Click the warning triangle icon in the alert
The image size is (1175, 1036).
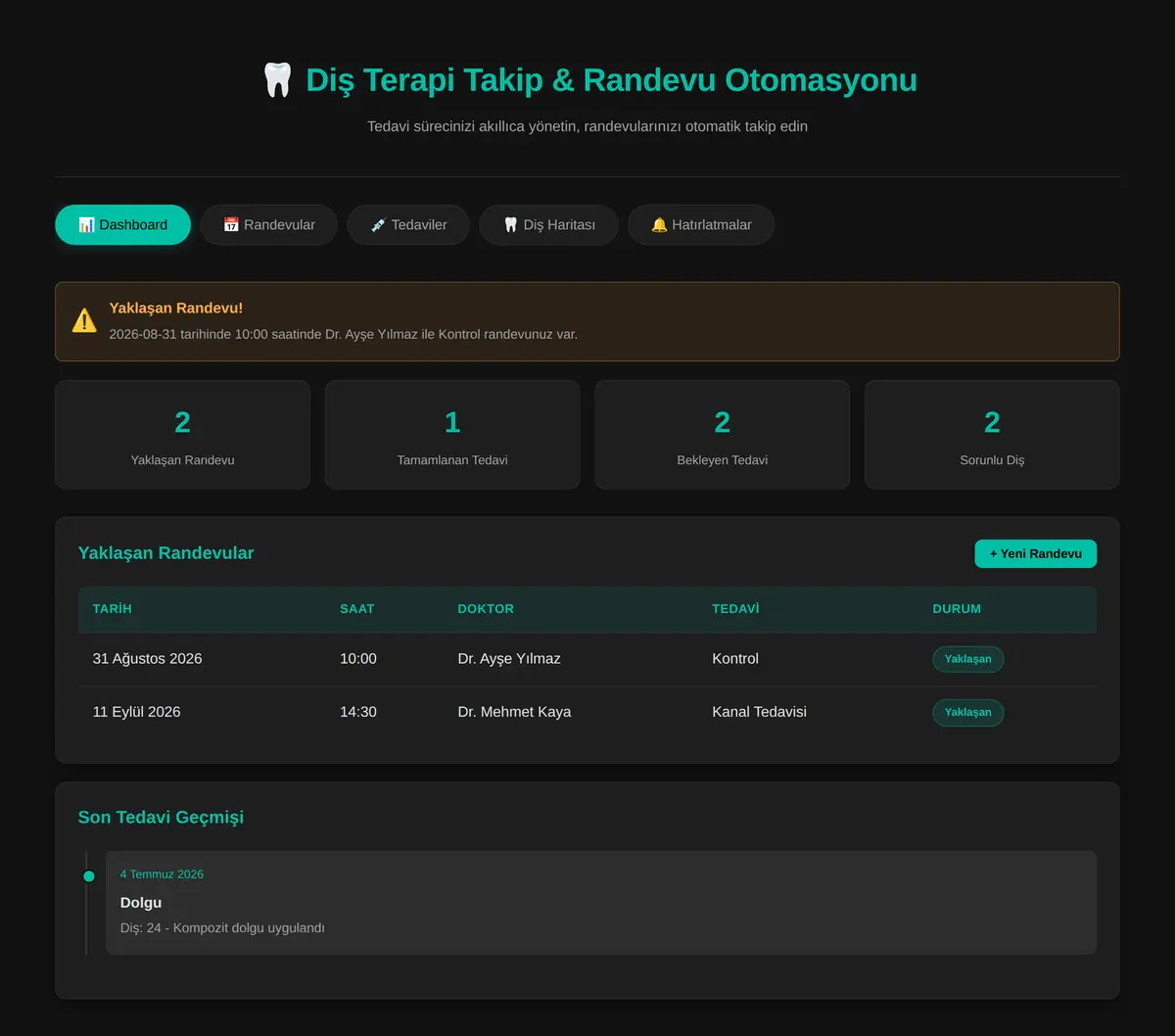[84, 321]
